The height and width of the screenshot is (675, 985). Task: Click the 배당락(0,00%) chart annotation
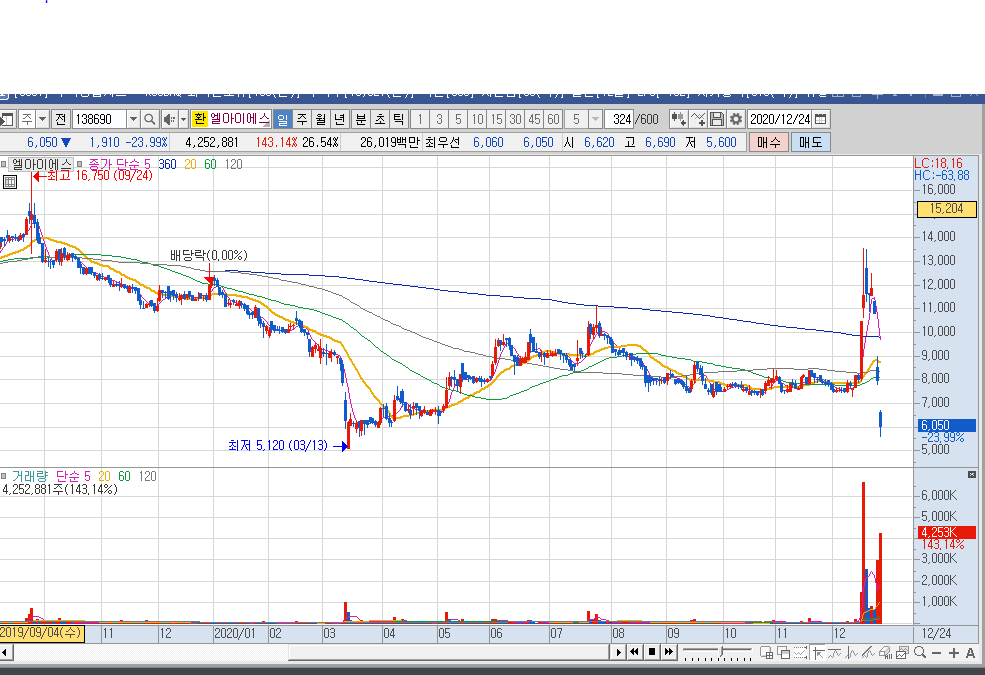pyautogui.click(x=209, y=256)
